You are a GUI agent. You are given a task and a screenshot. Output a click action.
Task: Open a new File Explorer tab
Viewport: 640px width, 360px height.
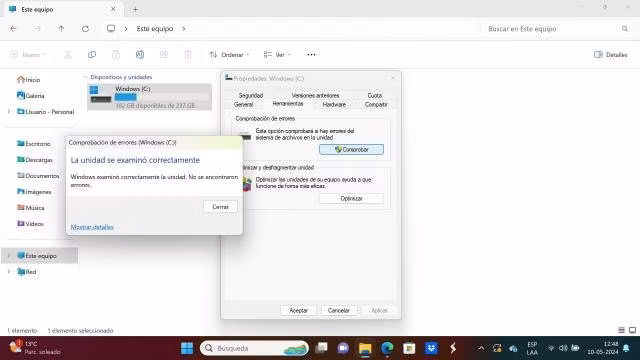point(135,9)
